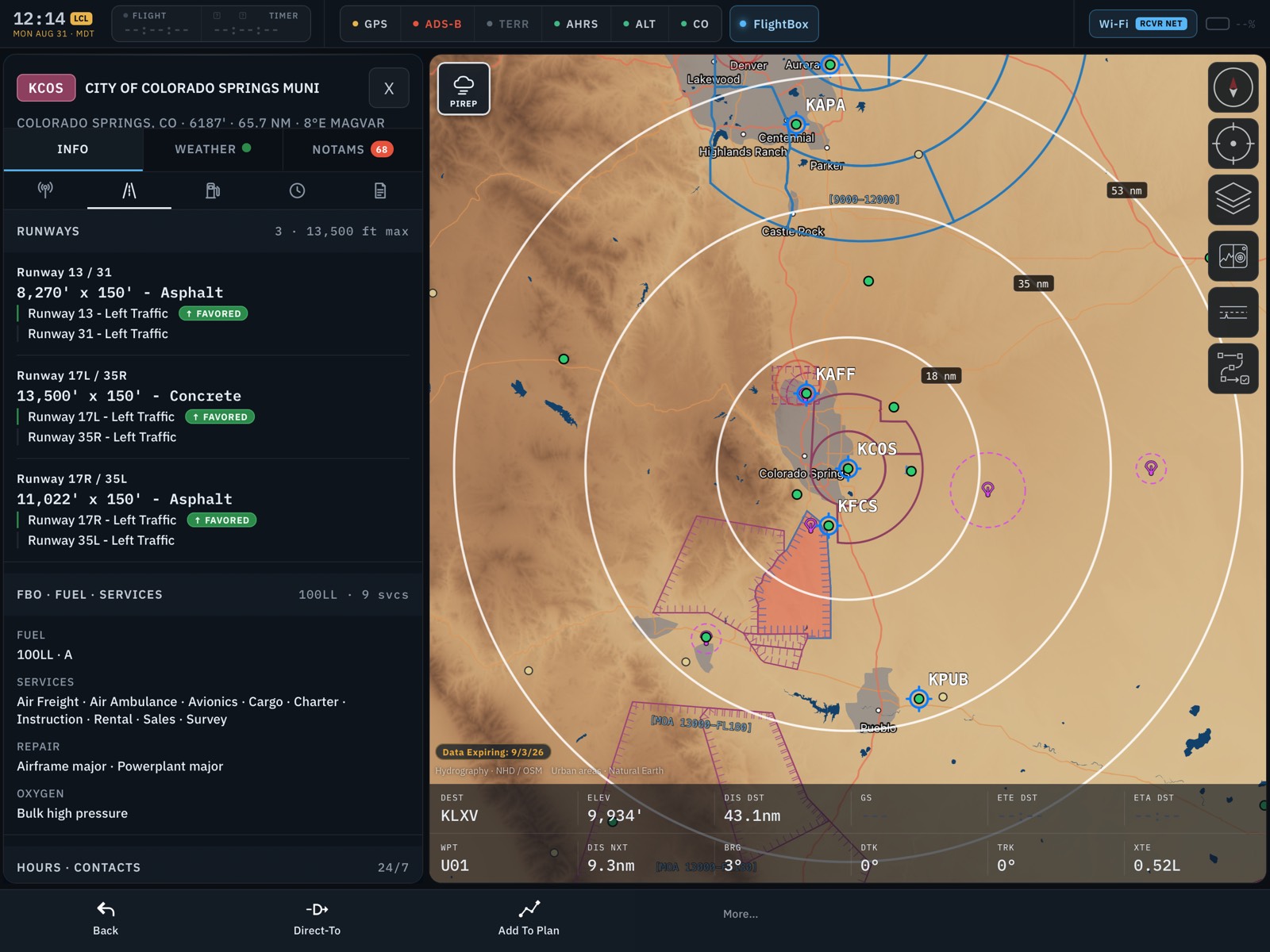Select the runways sub-tab icon
Viewport: 1270px width, 952px height.
129,190
